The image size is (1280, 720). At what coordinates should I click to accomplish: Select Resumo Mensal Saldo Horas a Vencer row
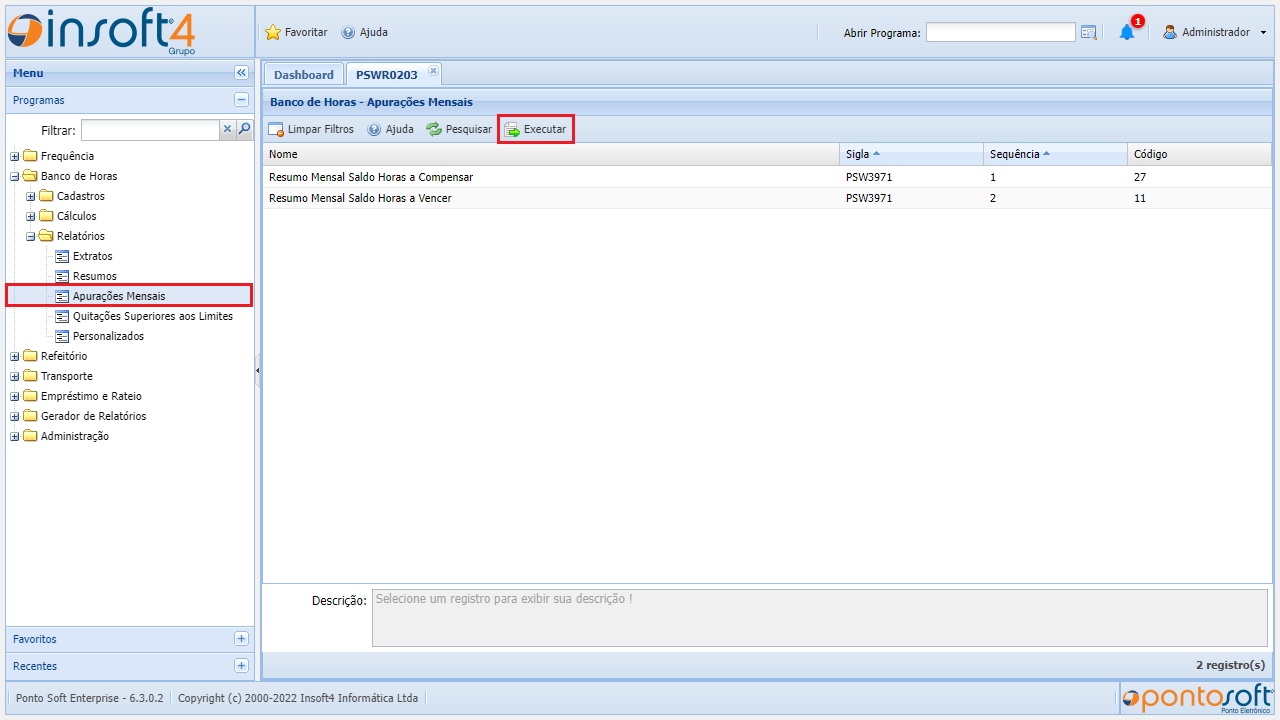tap(360, 198)
